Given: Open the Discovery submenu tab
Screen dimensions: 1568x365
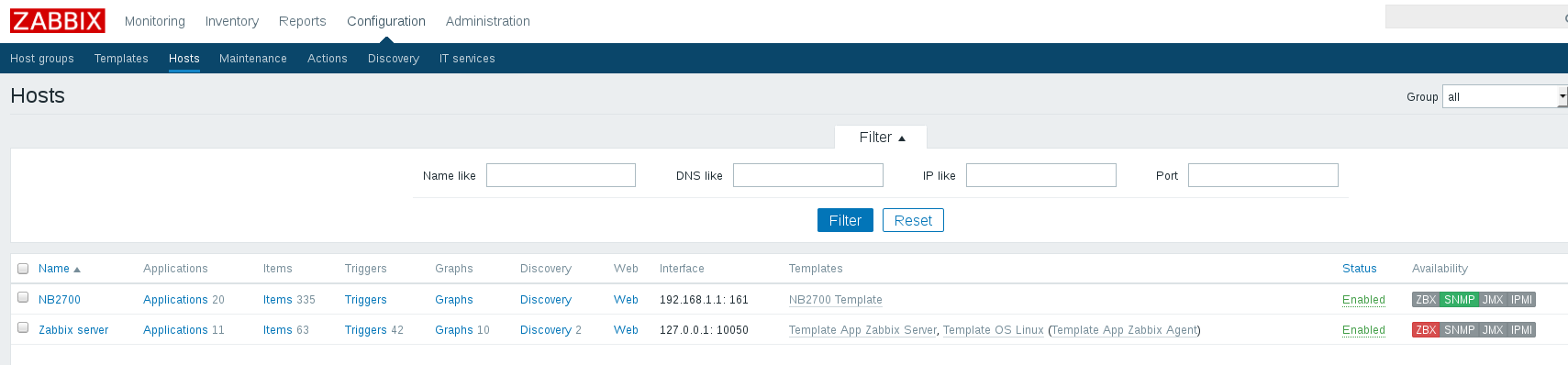Looking at the screenshot, I should 394,58.
